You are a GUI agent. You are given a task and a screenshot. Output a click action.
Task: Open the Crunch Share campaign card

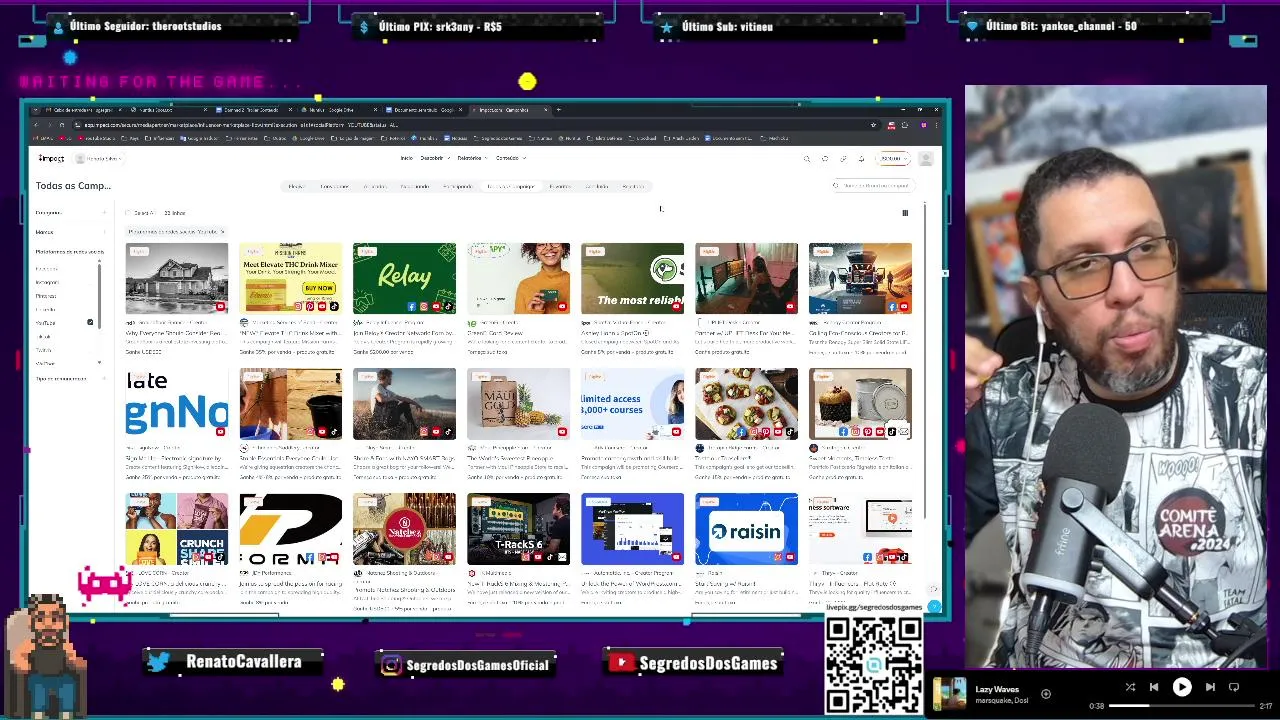click(x=176, y=529)
